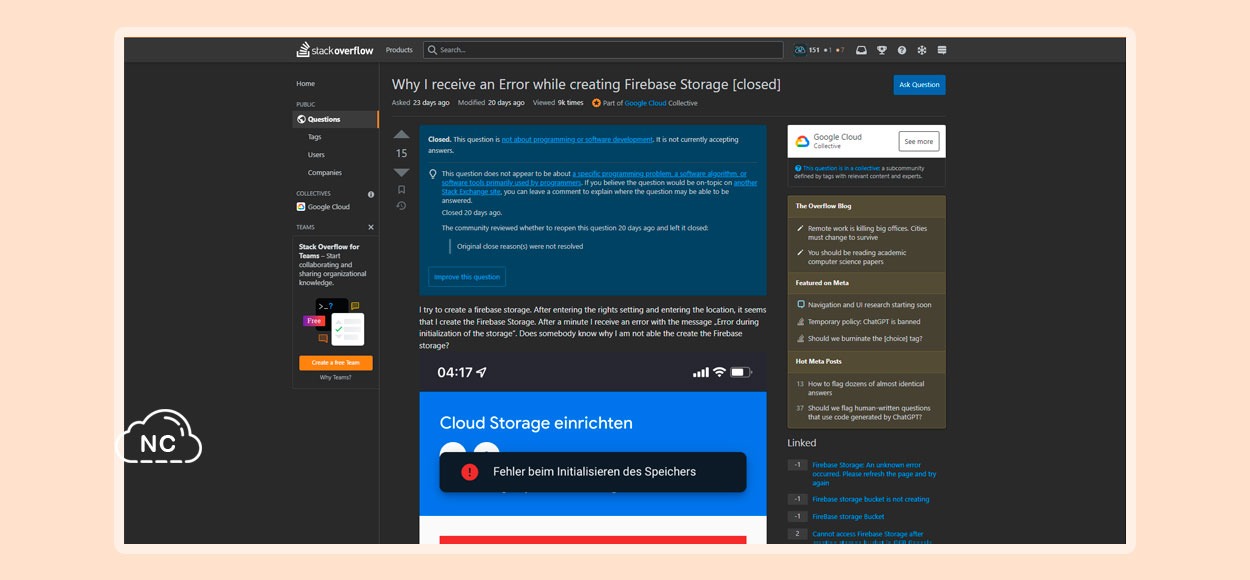
Task: Downvote the question with the down arrow
Action: (x=401, y=172)
